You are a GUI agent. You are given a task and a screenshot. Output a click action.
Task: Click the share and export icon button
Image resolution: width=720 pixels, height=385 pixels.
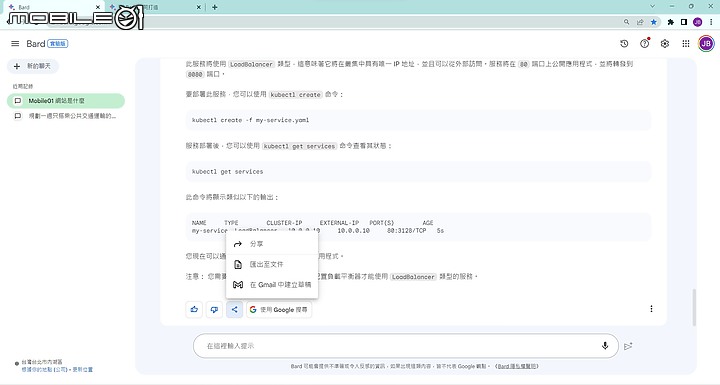pyautogui.click(x=234, y=309)
